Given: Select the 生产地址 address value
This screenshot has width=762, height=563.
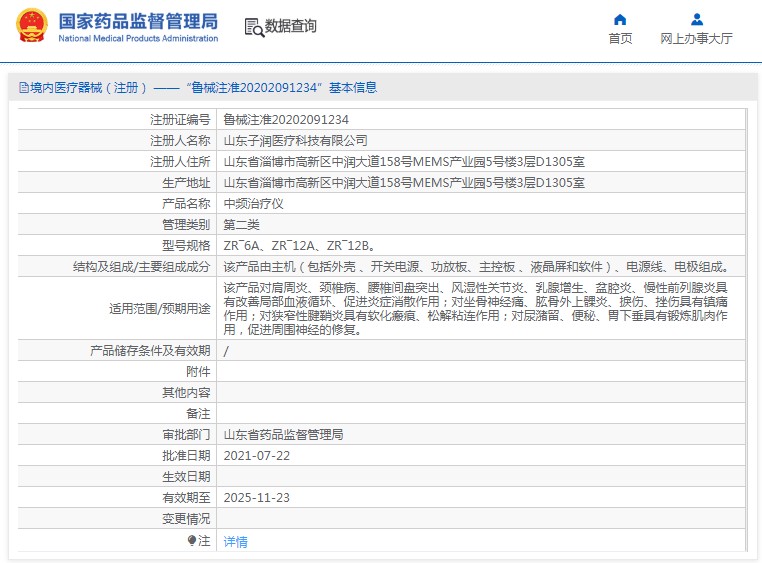Looking at the screenshot, I should [x=404, y=183].
